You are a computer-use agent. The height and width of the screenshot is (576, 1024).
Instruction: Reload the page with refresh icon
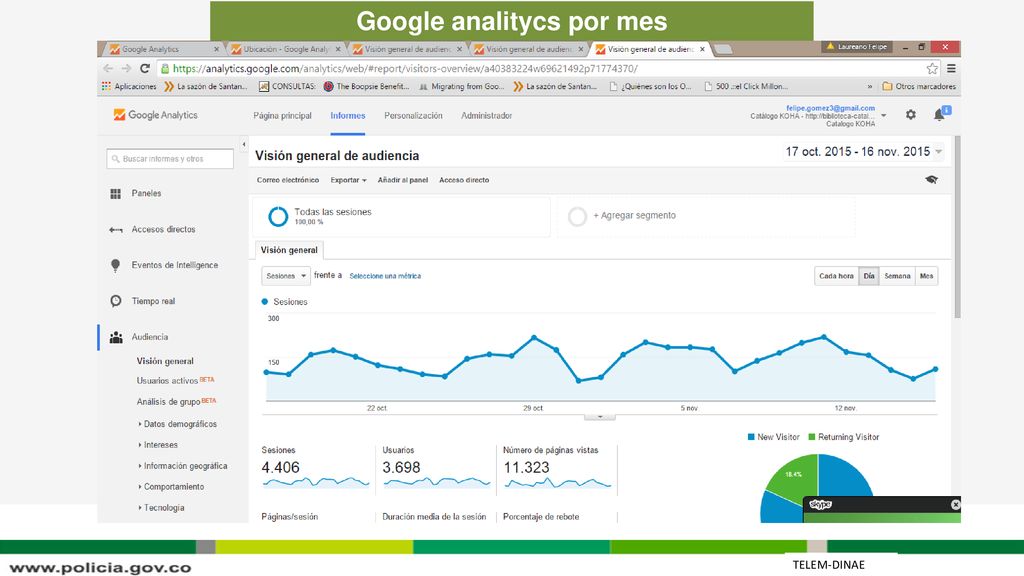coord(145,68)
